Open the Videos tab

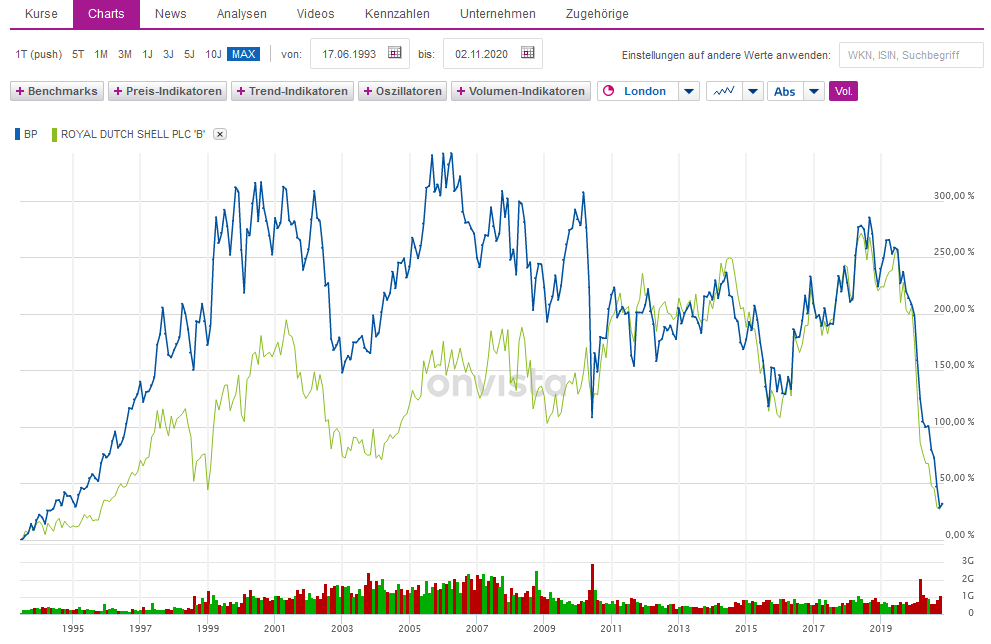point(315,14)
